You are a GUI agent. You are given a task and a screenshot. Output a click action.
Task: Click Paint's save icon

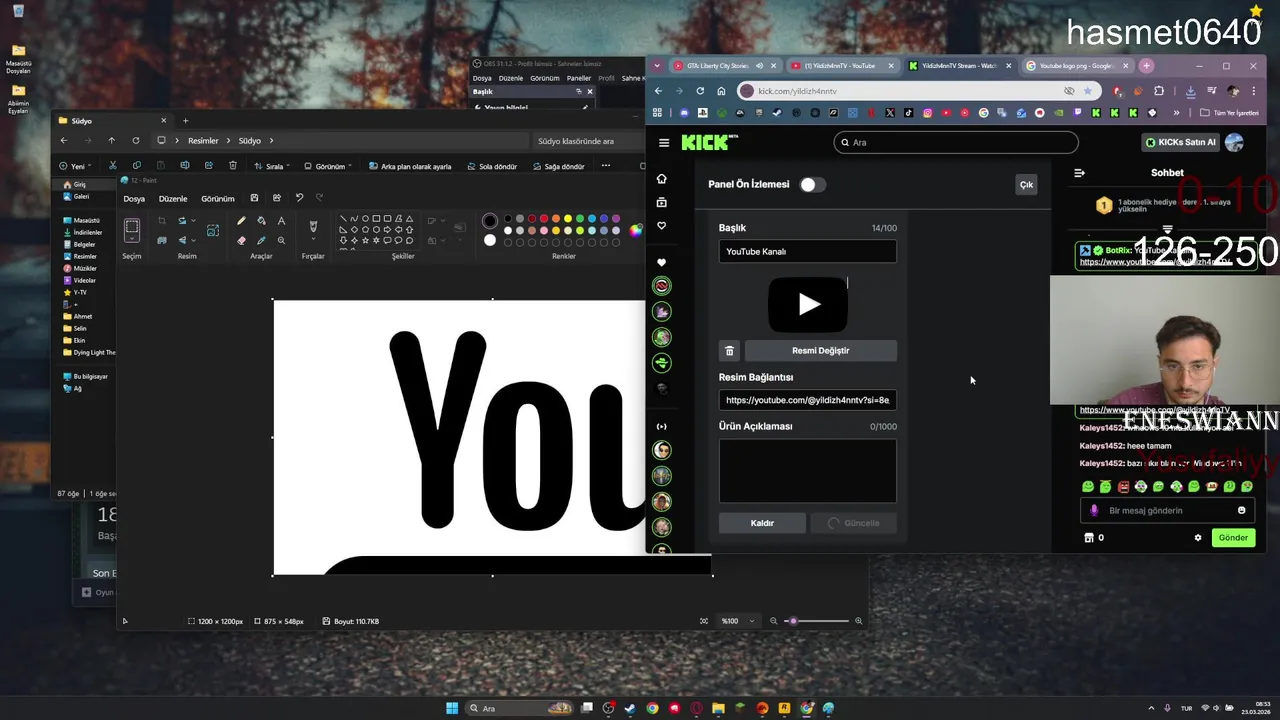254,198
